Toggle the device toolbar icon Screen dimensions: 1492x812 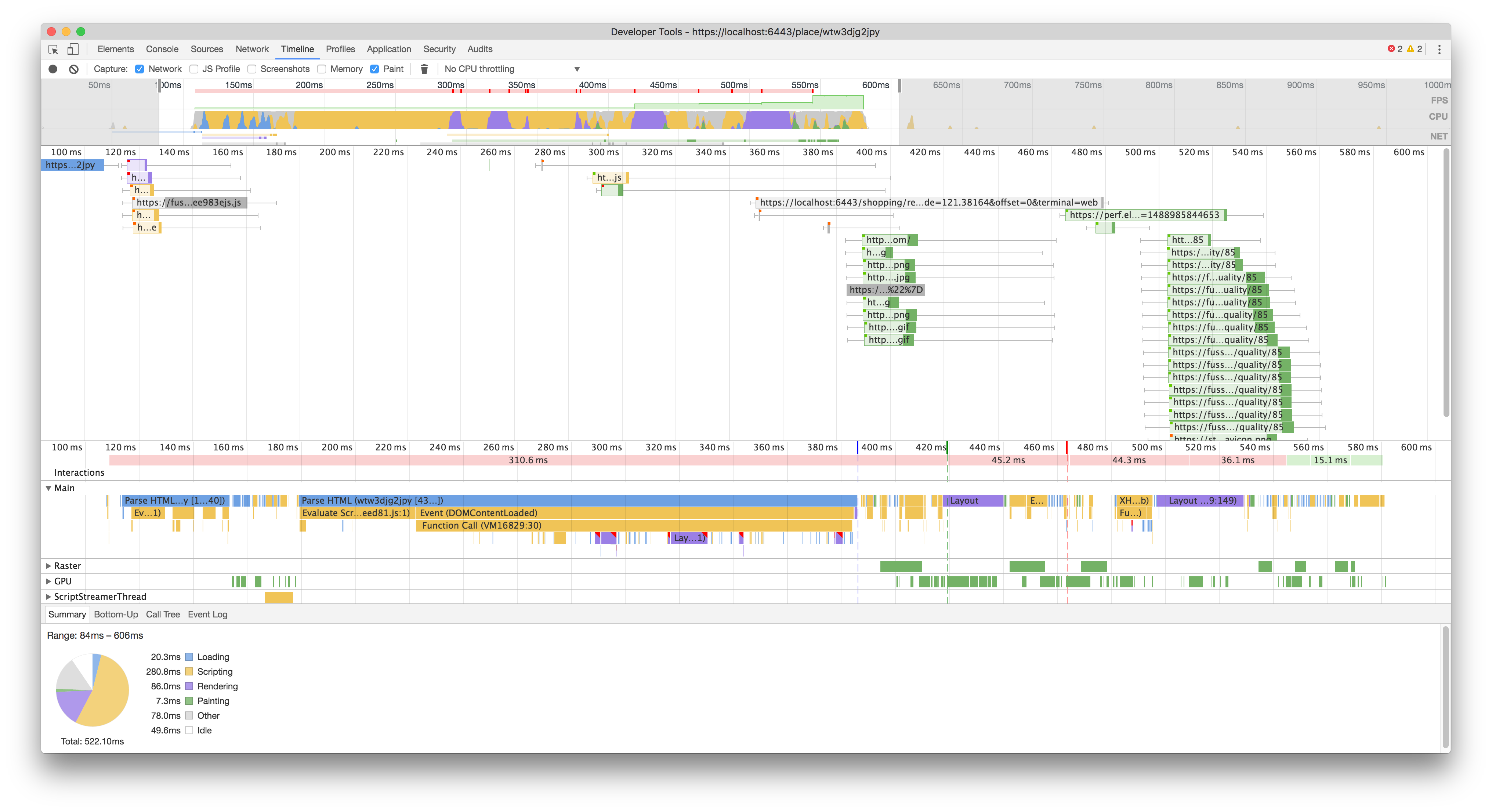click(x=73, y=49)
